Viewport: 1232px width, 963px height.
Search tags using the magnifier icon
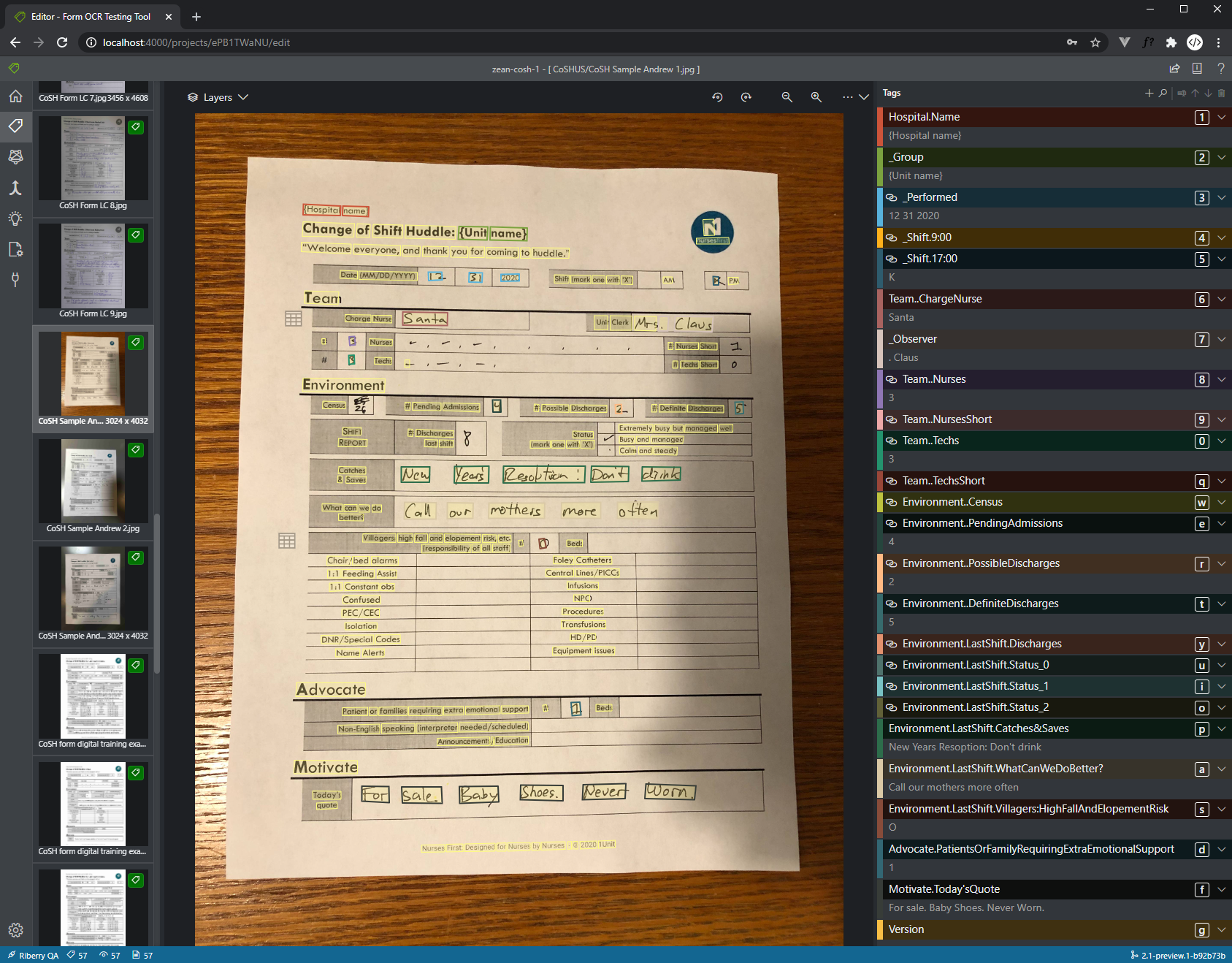coord(1163,93)
